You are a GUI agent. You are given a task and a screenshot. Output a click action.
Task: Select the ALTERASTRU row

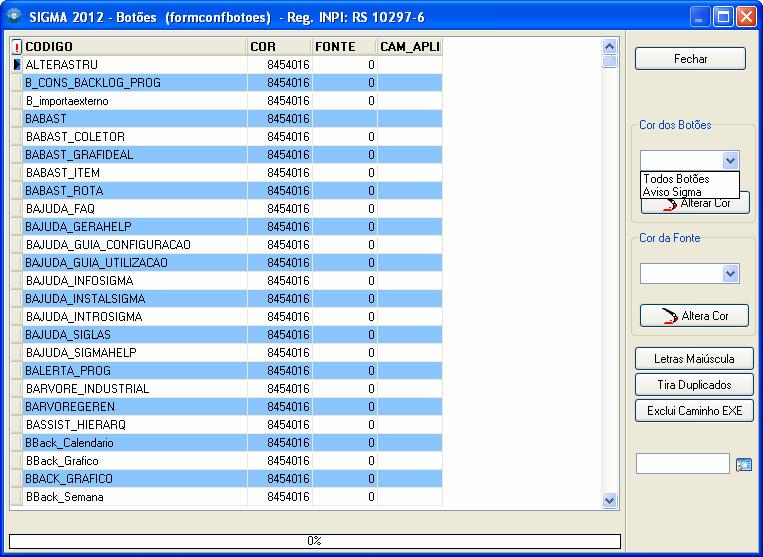[232, 65]
